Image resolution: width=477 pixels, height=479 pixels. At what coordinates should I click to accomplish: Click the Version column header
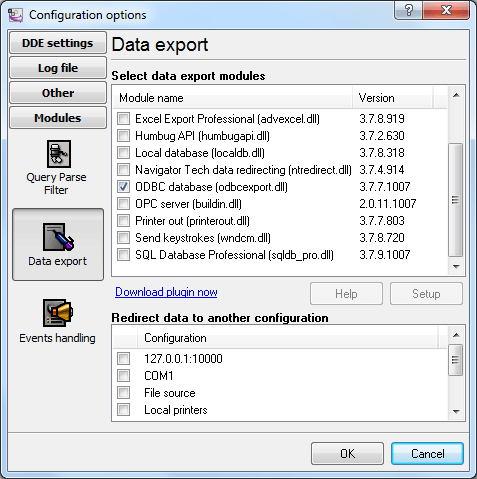(393, 98)
